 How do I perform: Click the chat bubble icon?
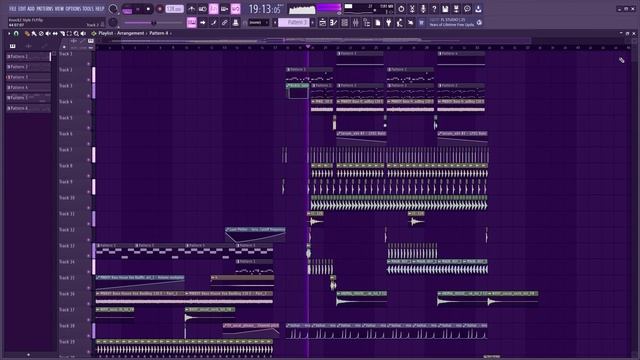467,9
